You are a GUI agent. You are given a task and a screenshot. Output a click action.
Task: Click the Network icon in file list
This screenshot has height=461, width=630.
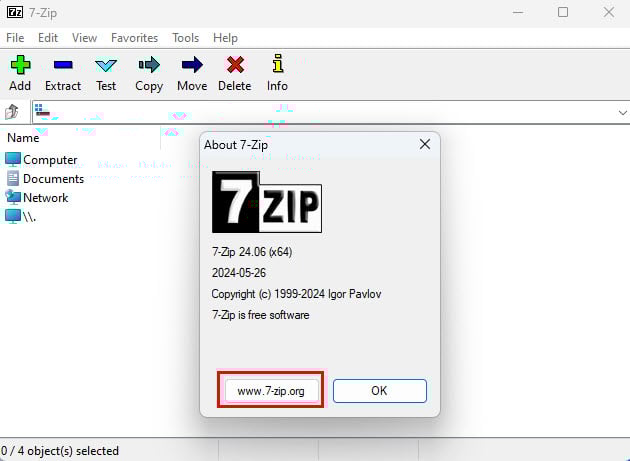(12, 197)
